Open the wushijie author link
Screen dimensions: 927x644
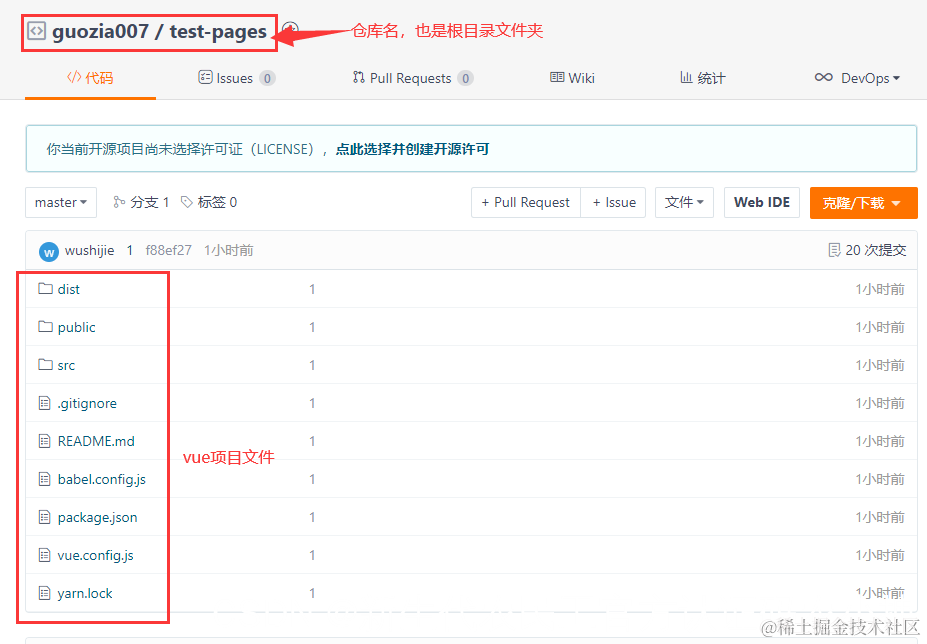(89, 251)
